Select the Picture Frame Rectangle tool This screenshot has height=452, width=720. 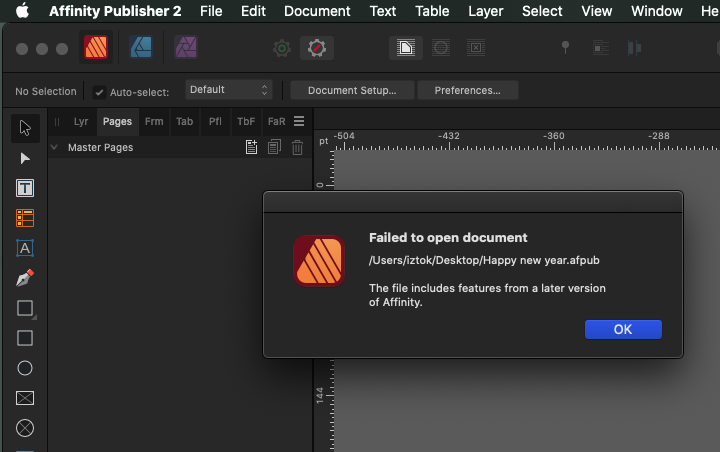pyautogui.click(x=25, y=398)
